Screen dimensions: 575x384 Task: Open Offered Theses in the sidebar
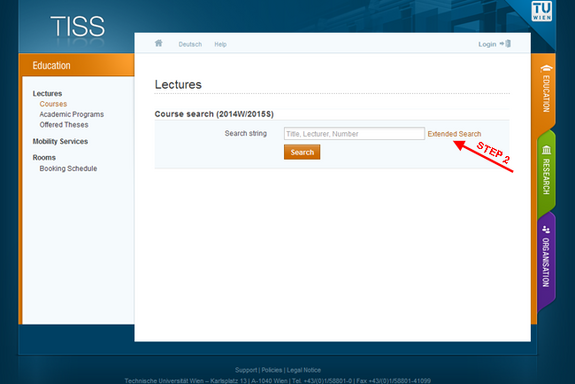coord(64,125)
